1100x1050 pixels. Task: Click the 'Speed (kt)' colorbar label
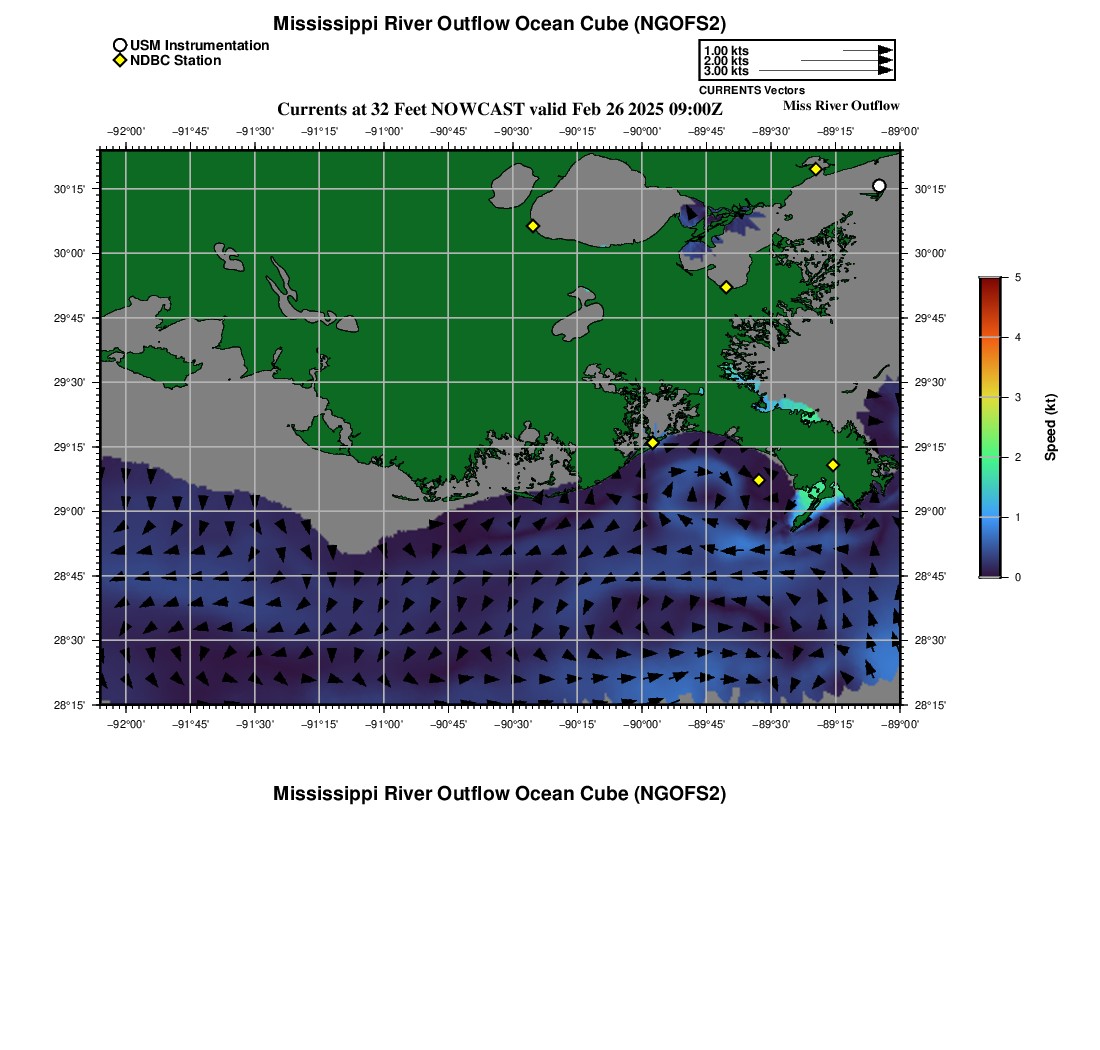pos(1051,427)
